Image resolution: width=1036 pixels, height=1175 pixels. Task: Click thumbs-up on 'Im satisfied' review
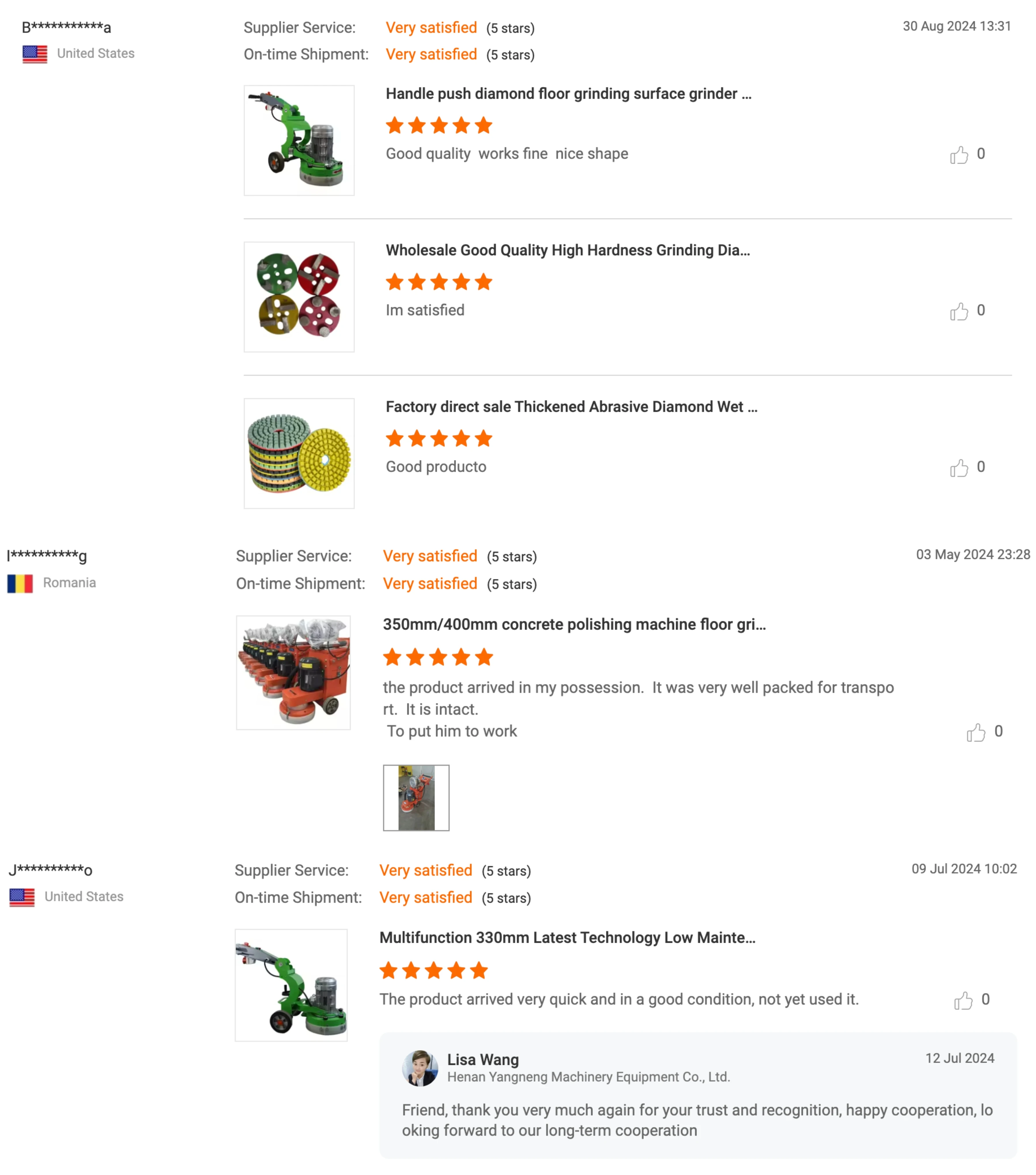click(958, 311)
